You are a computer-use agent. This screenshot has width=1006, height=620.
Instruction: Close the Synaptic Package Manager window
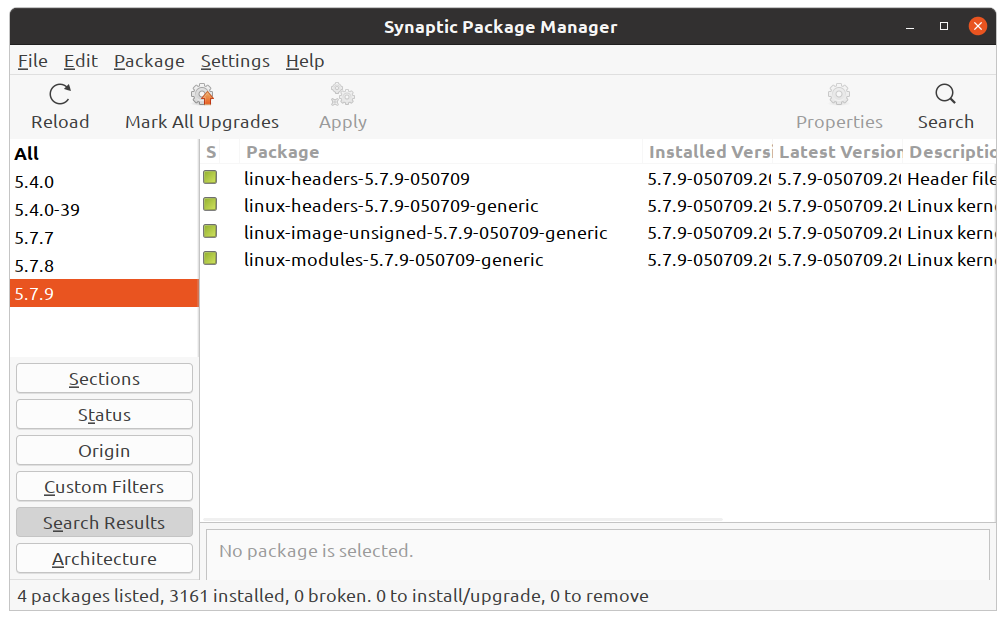pos(978,26)
